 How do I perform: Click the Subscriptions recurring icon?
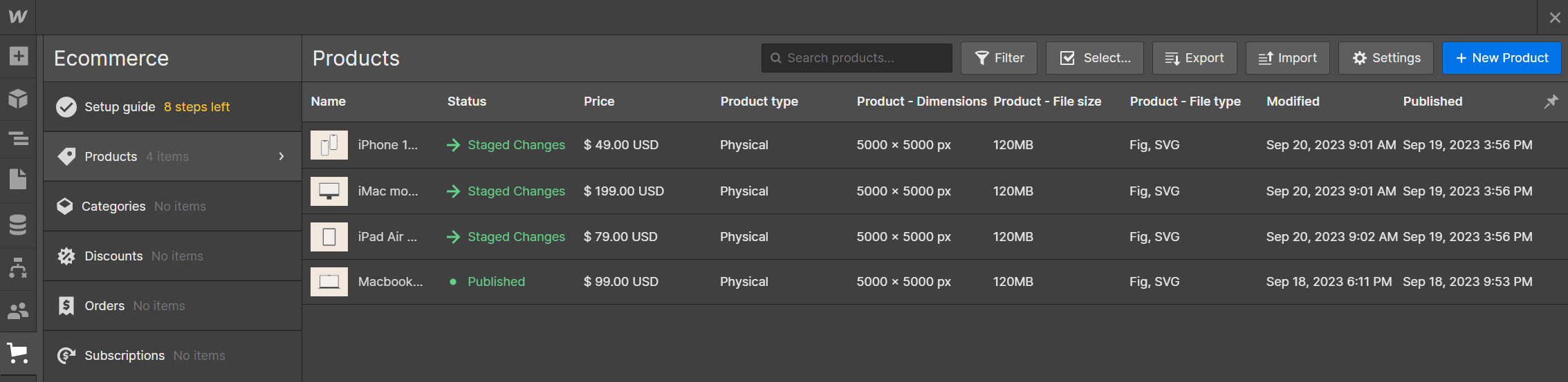[x=66, y=356]
